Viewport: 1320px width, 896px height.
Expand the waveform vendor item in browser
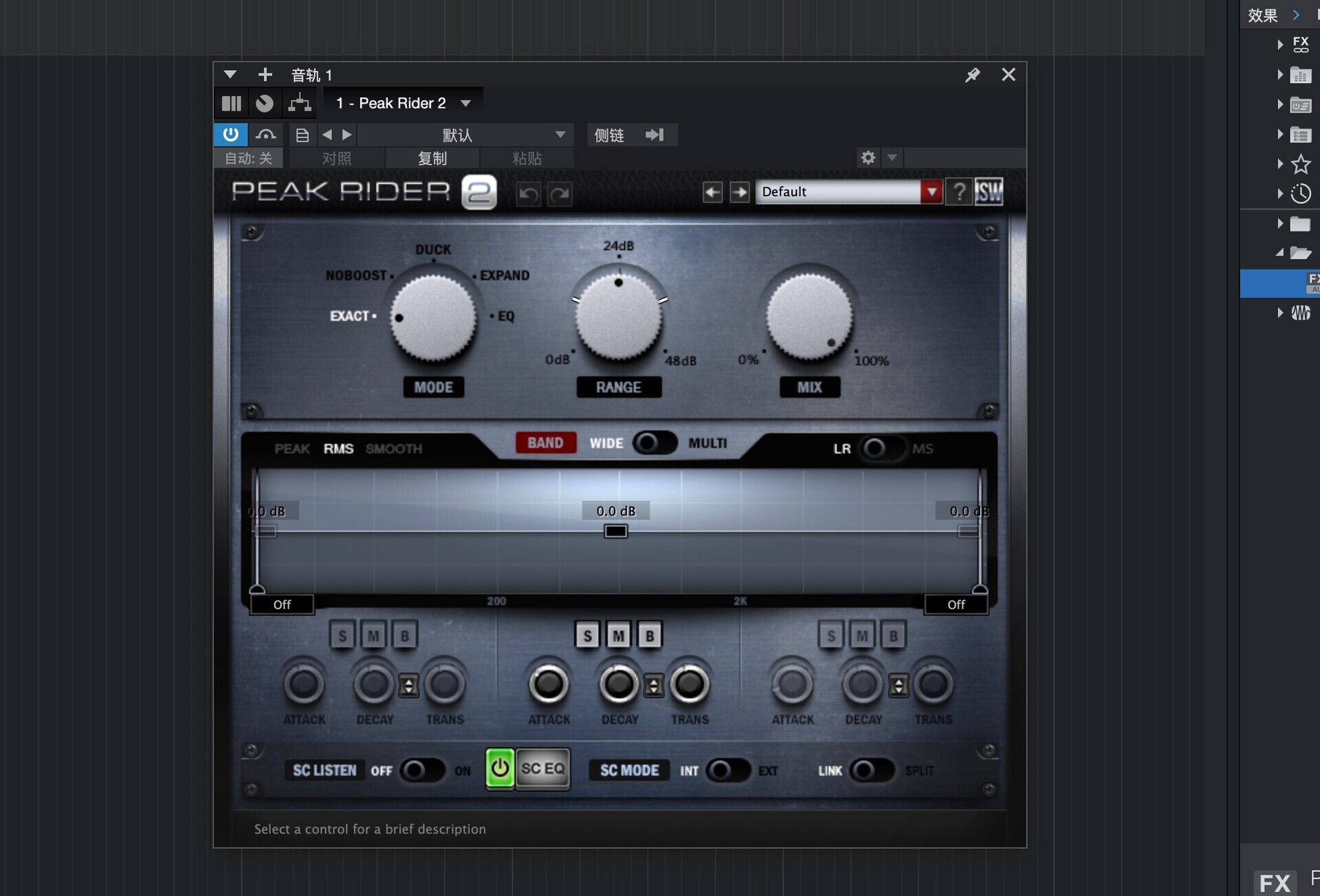tap(1280, 313)
